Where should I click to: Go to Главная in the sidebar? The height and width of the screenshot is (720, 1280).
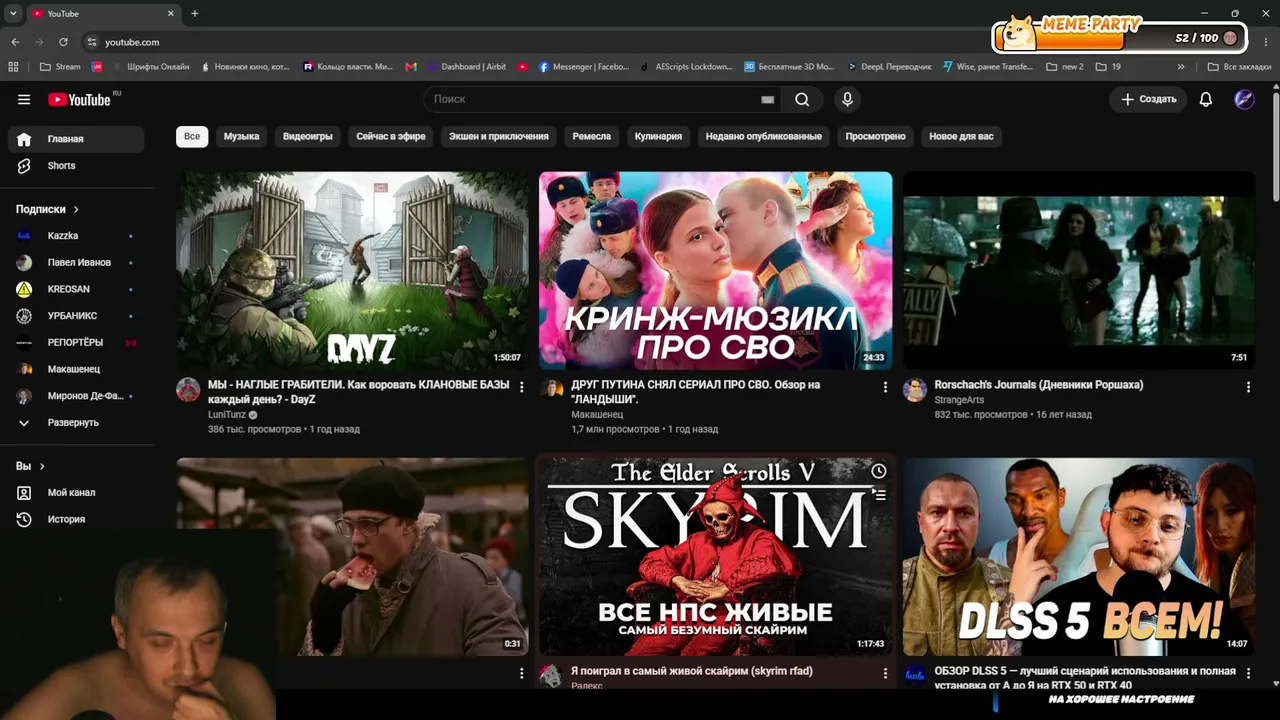(x=76, y=139)
